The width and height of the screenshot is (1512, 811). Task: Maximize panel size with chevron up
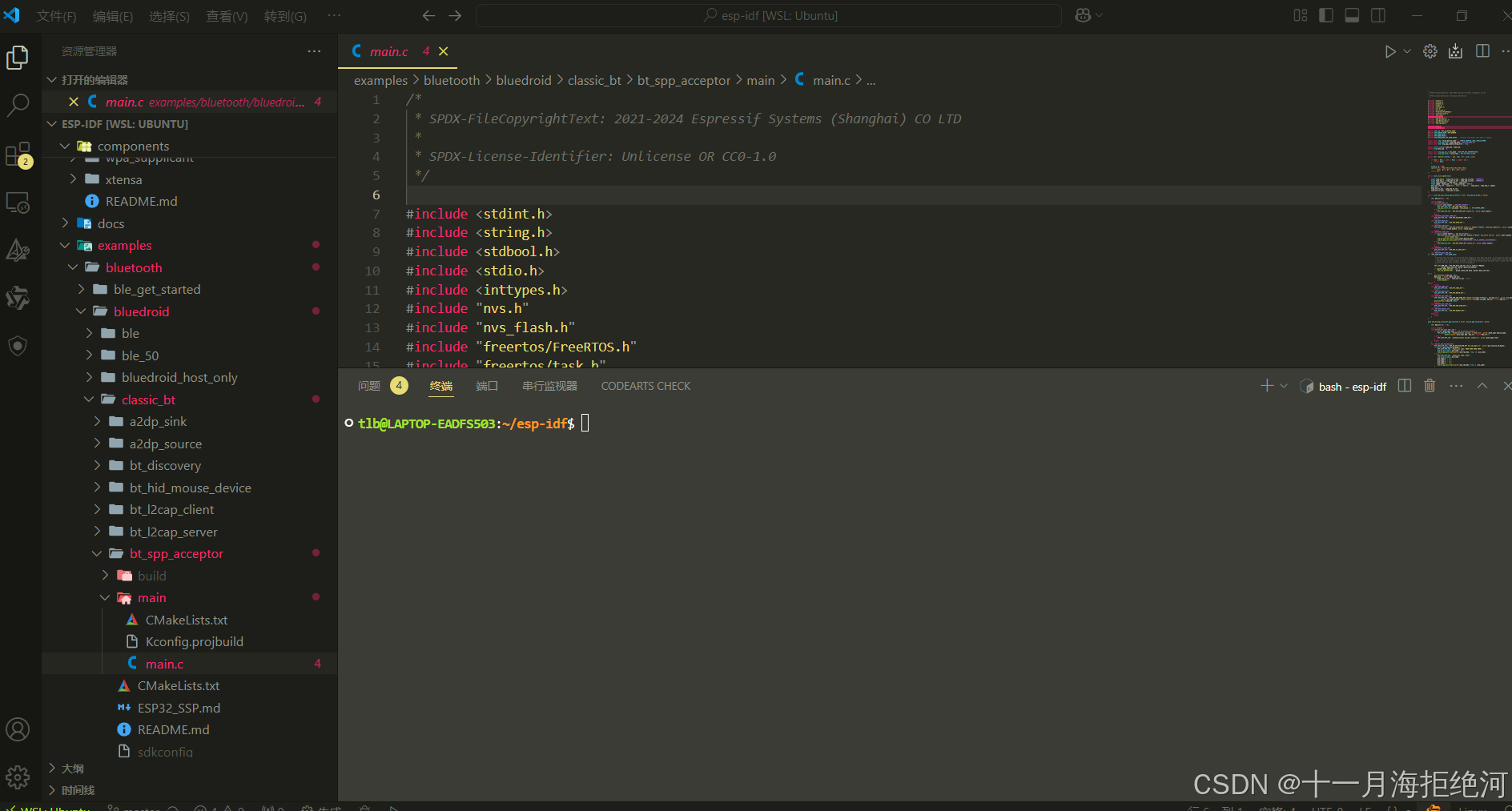pos(1482,386)
